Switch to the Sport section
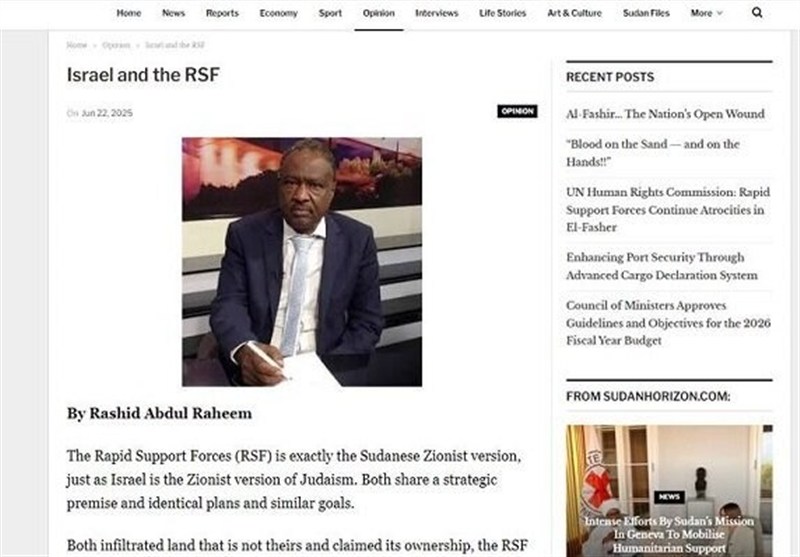 tap(330, 13)
